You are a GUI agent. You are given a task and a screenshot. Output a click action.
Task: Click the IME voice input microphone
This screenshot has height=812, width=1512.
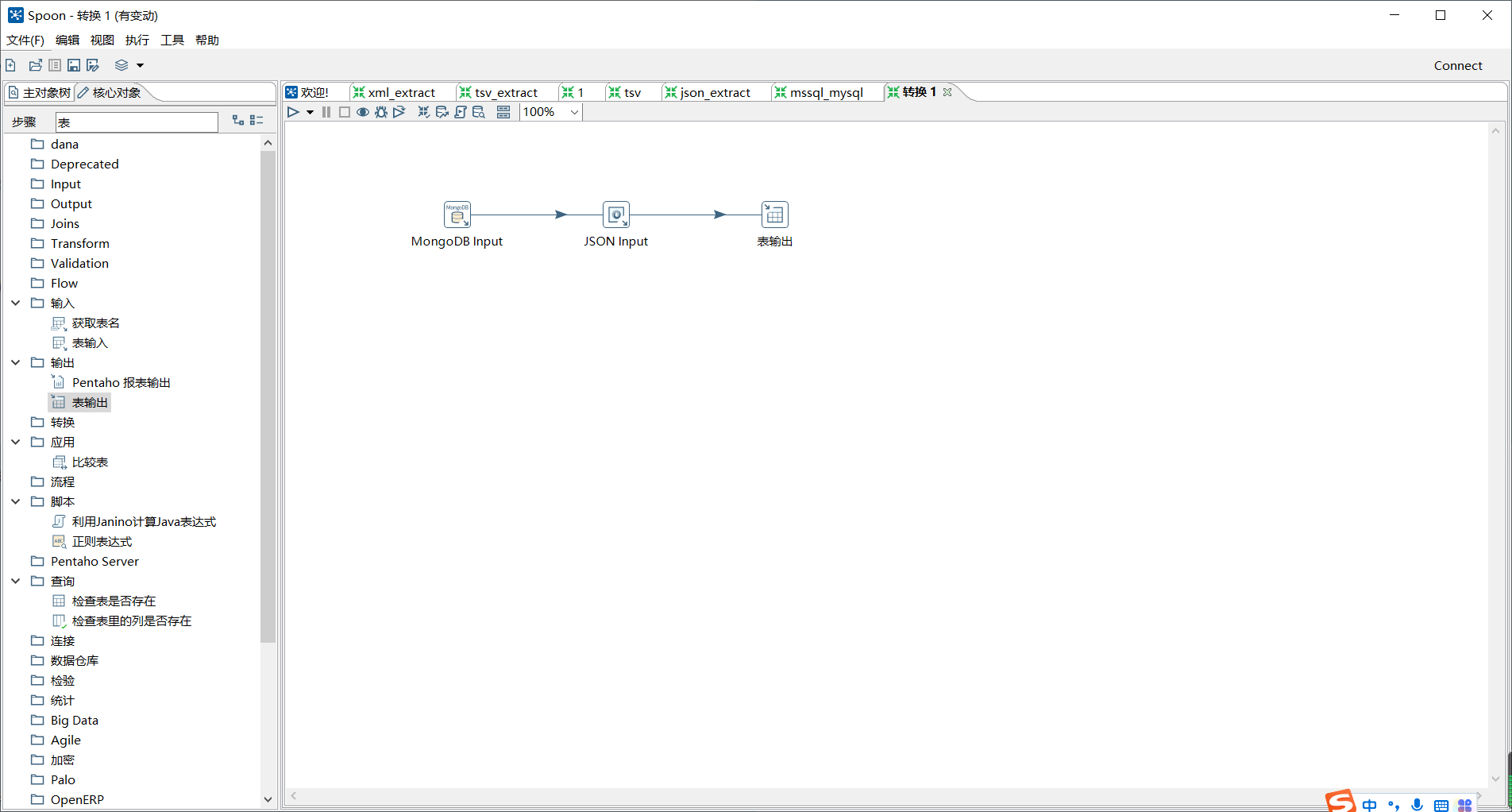click(1417, 804)
